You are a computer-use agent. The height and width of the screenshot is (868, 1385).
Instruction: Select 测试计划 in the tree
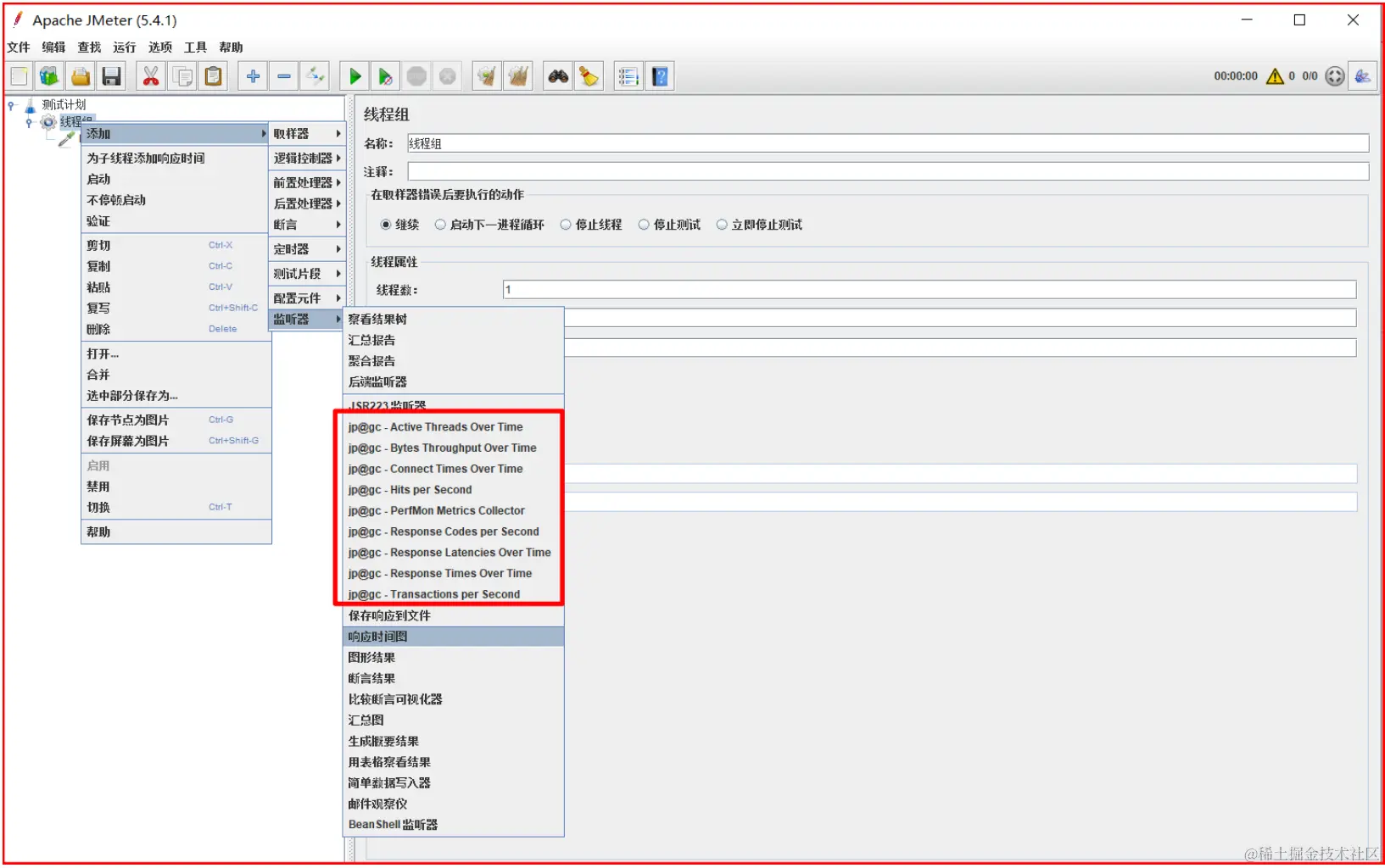pyautogui.click(x=64, y=105)
